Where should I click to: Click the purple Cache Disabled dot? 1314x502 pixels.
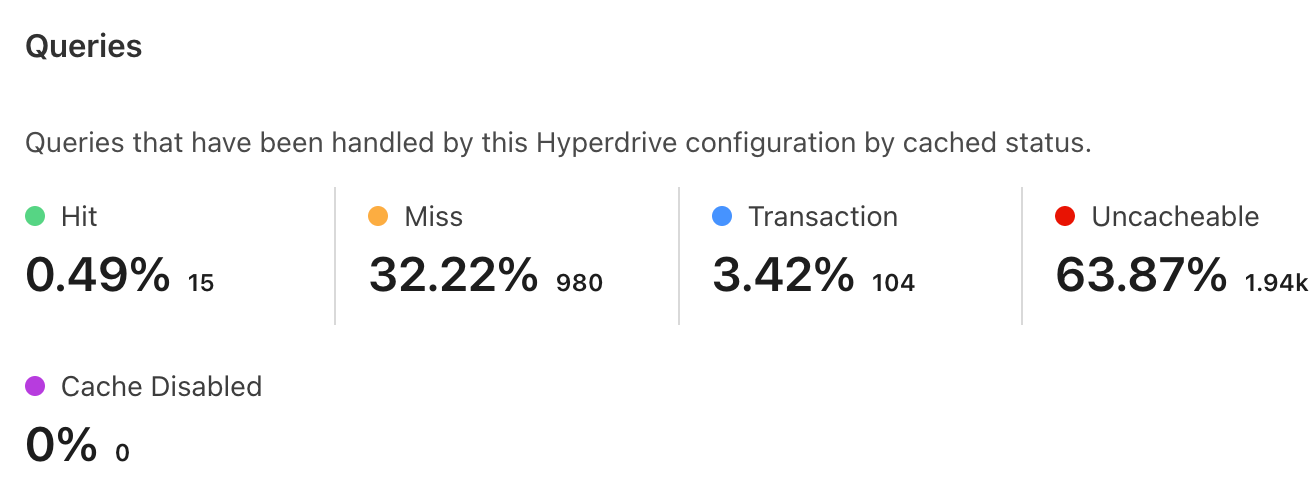35,387
